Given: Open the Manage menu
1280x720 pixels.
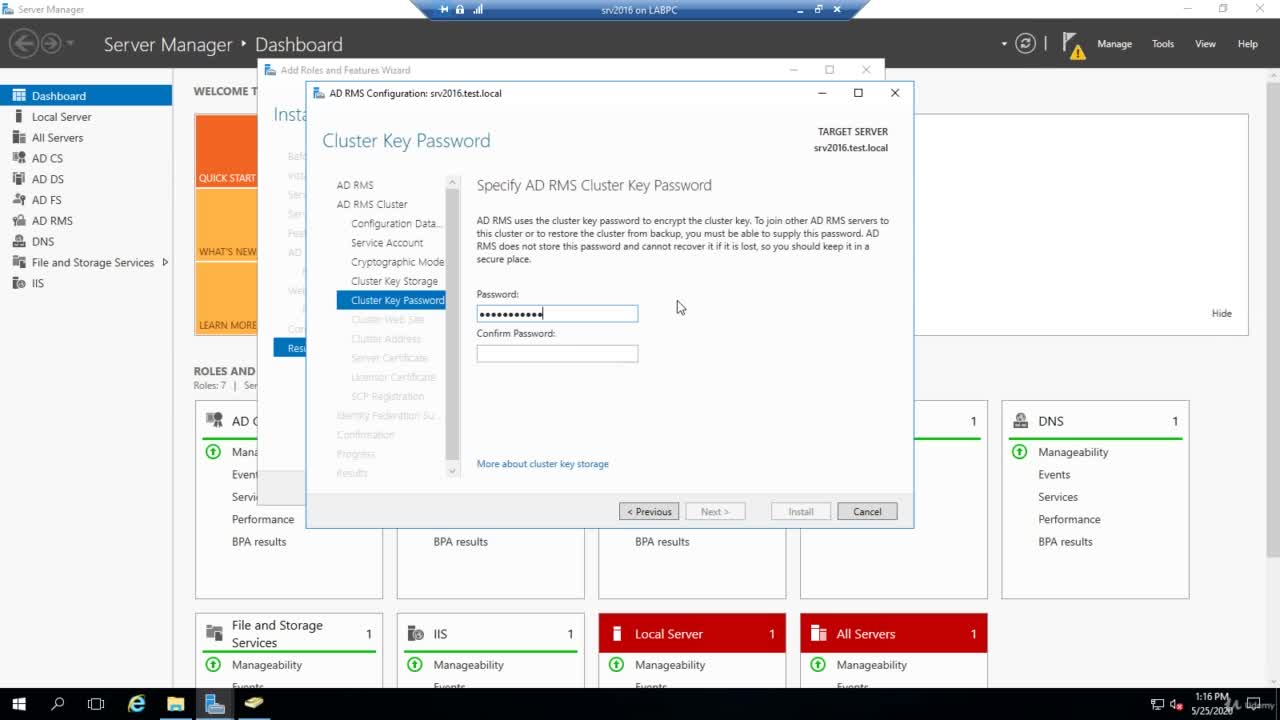Looking at the screenshot, I should coord(1114,44).
